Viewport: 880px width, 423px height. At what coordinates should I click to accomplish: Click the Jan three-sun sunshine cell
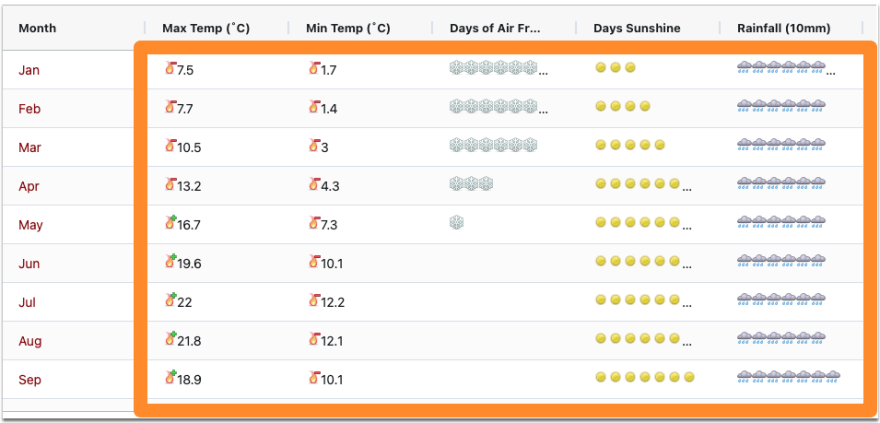(x=615, y=68)
